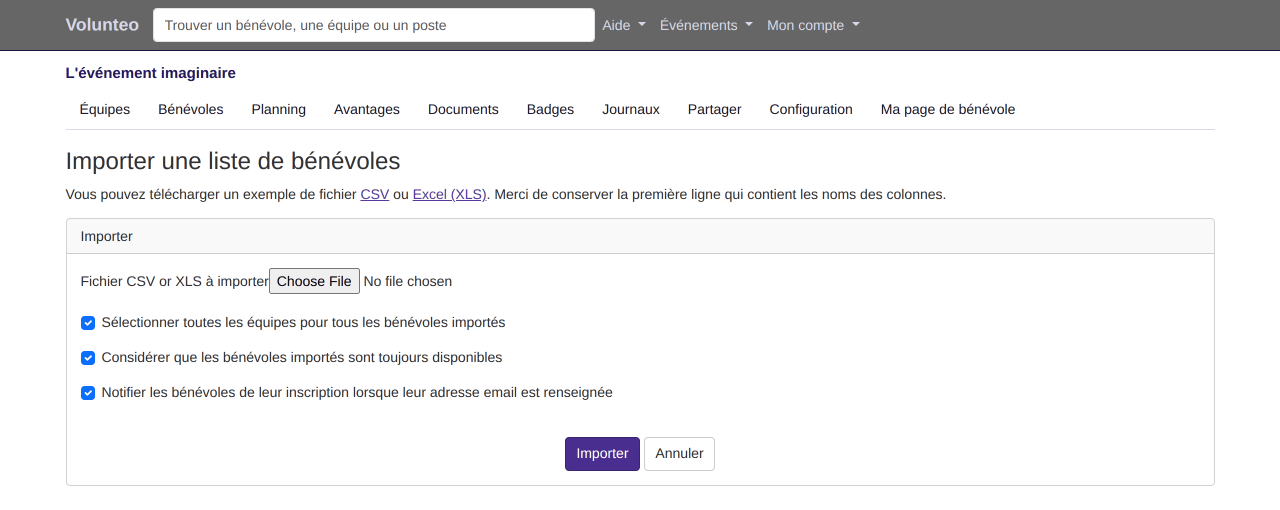This screenshot has width=1280, height=510.
Task: Go to the Configuration tab
Action: (811, 109)
